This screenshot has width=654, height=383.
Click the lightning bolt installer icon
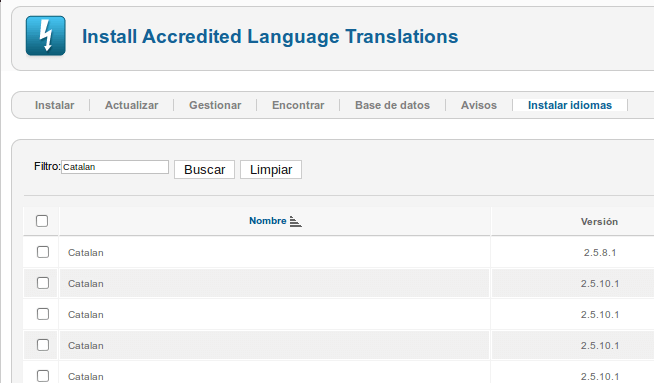tap(45, 36)
